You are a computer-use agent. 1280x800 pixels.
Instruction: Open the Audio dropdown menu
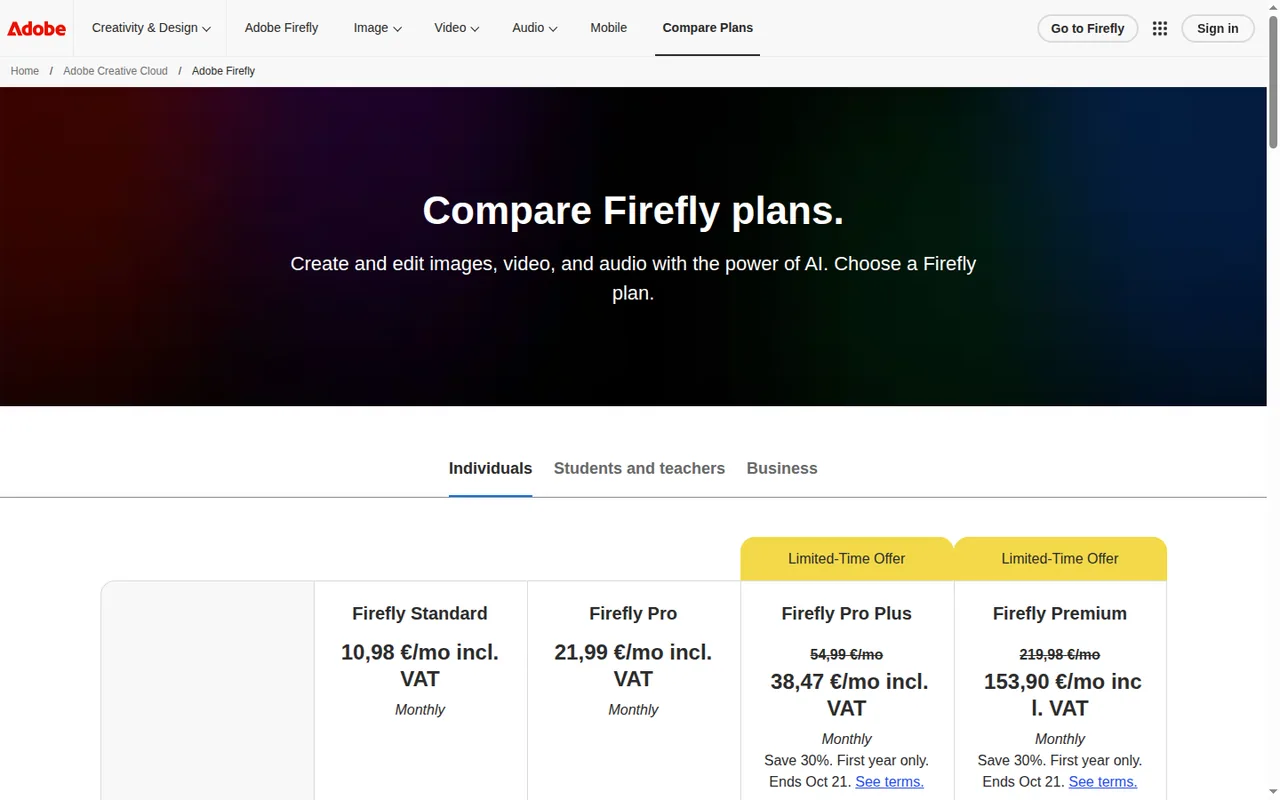coord(535,28)
